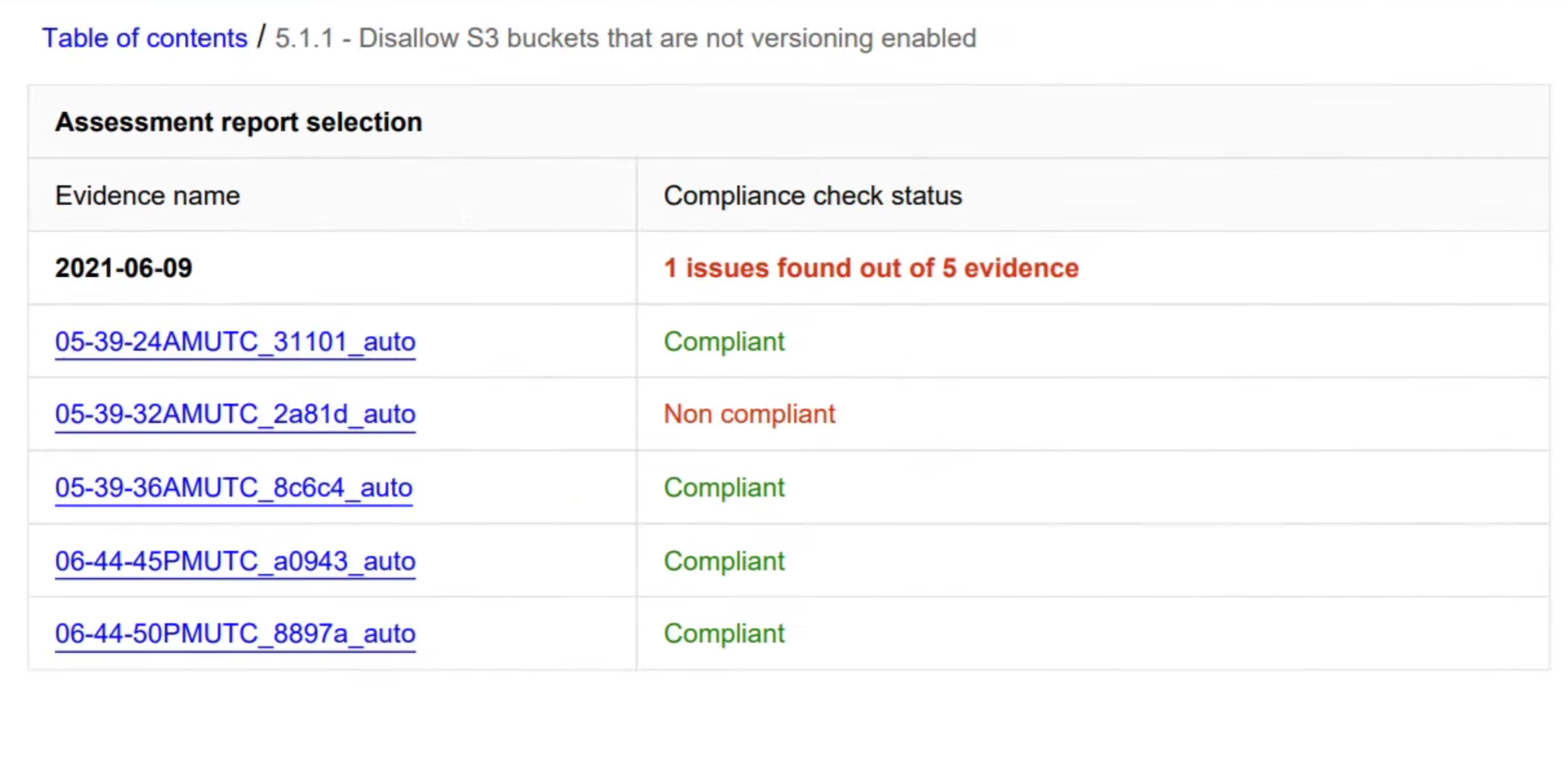Select the 2021-06-09 date row label
This screenshot has width=1568, height=784.
[x=123, y=268]
